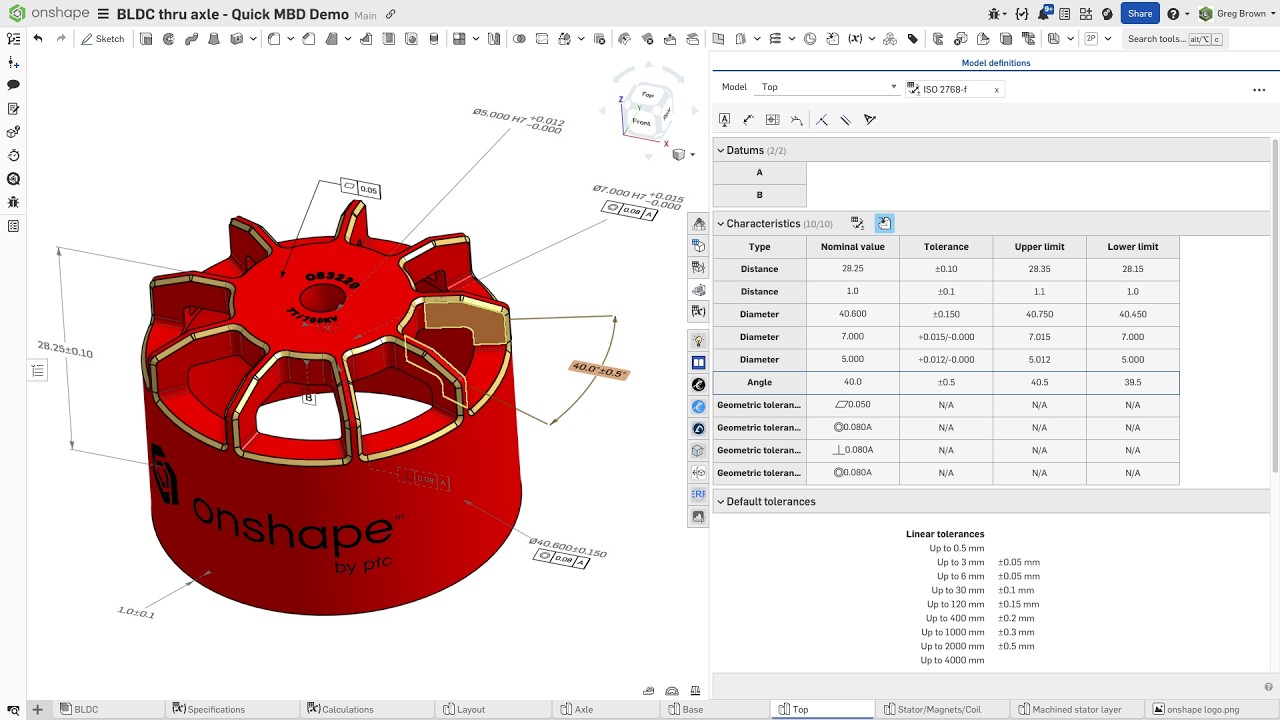
Task: Click the datum feature tool icon
Action: click(x=725, y=120)
